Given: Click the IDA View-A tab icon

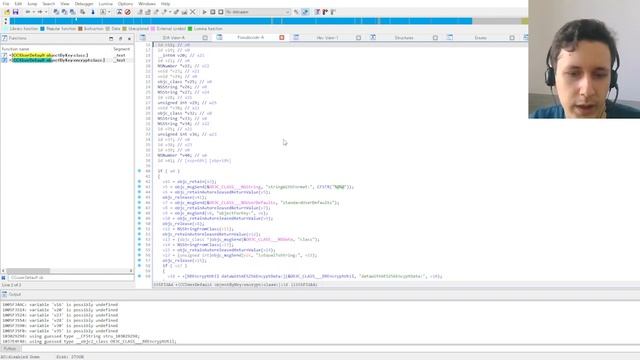Looking at the screenshot, I should click(142, 38).
